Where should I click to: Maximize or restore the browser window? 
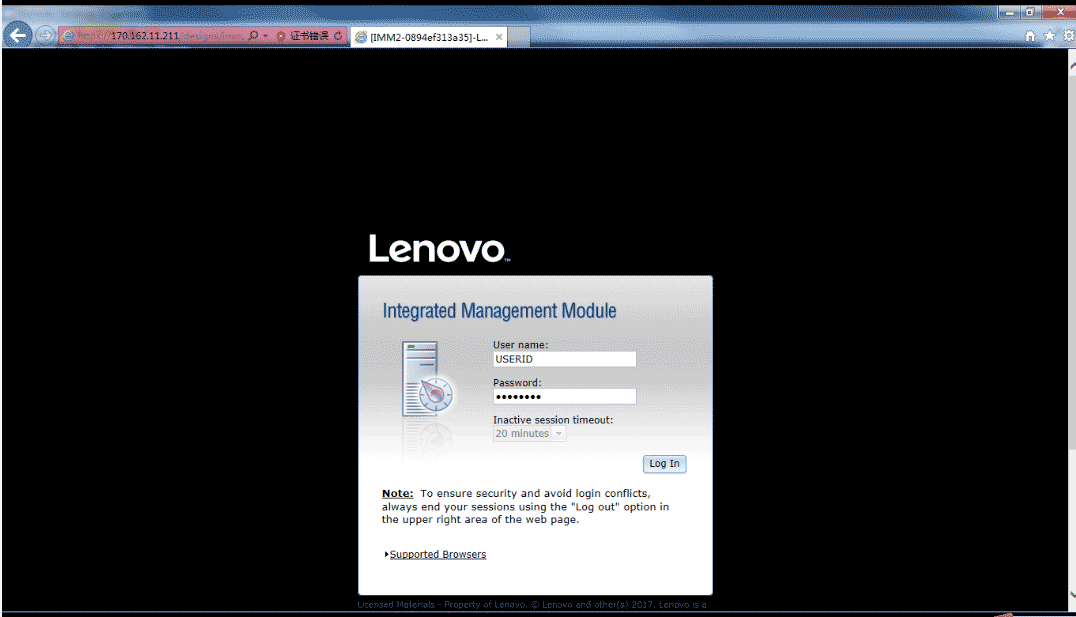coord(1030,12)
